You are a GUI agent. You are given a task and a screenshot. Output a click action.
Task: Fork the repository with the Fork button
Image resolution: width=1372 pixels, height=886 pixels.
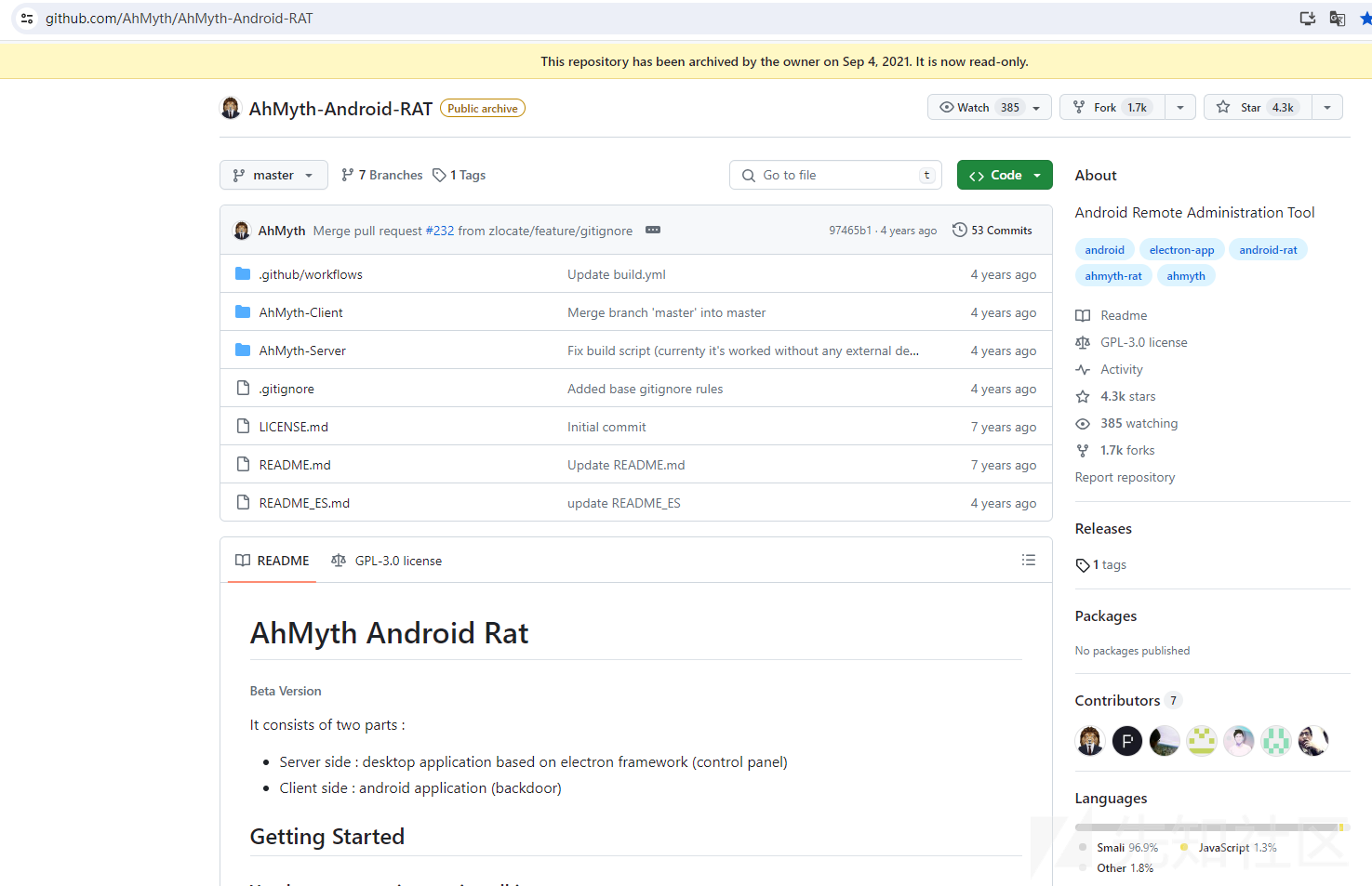(1112, 107)
